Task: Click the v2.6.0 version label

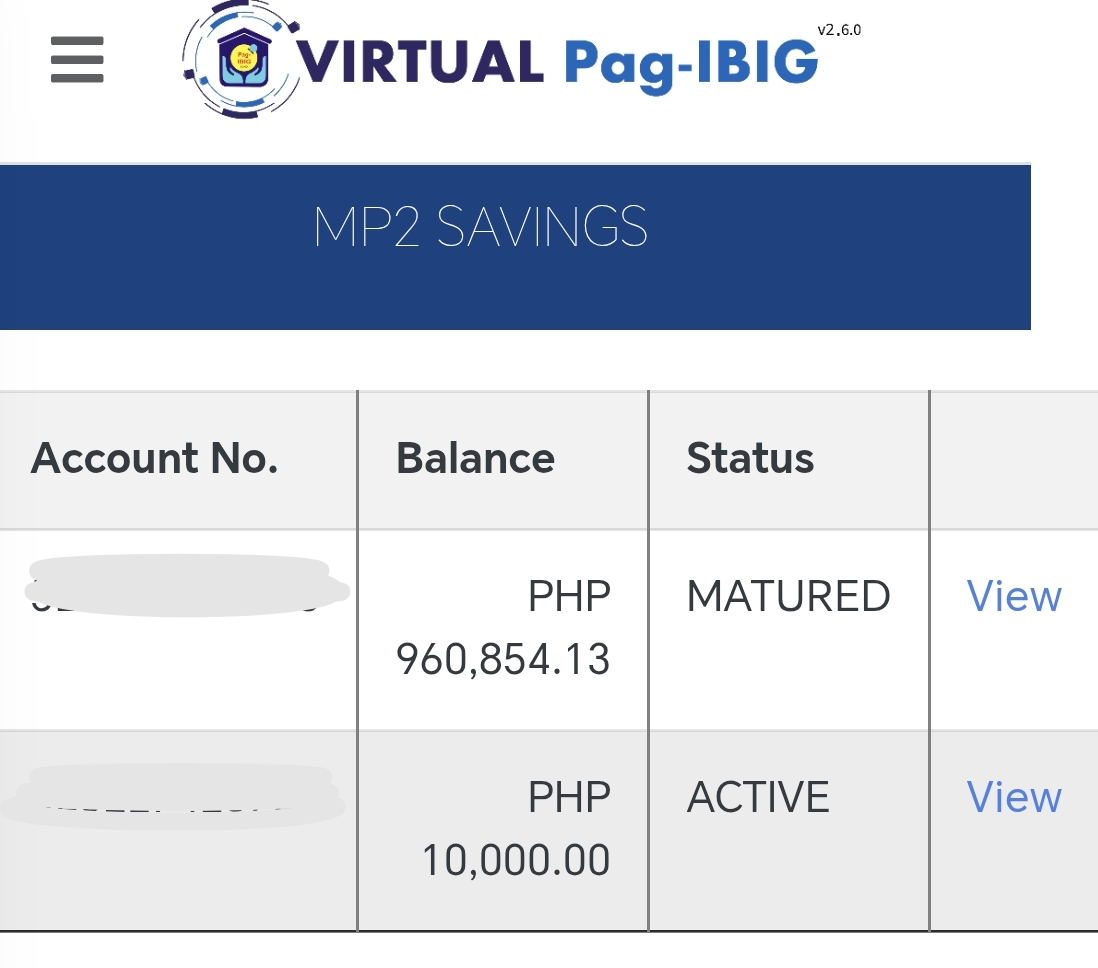Action: point(838,30)
